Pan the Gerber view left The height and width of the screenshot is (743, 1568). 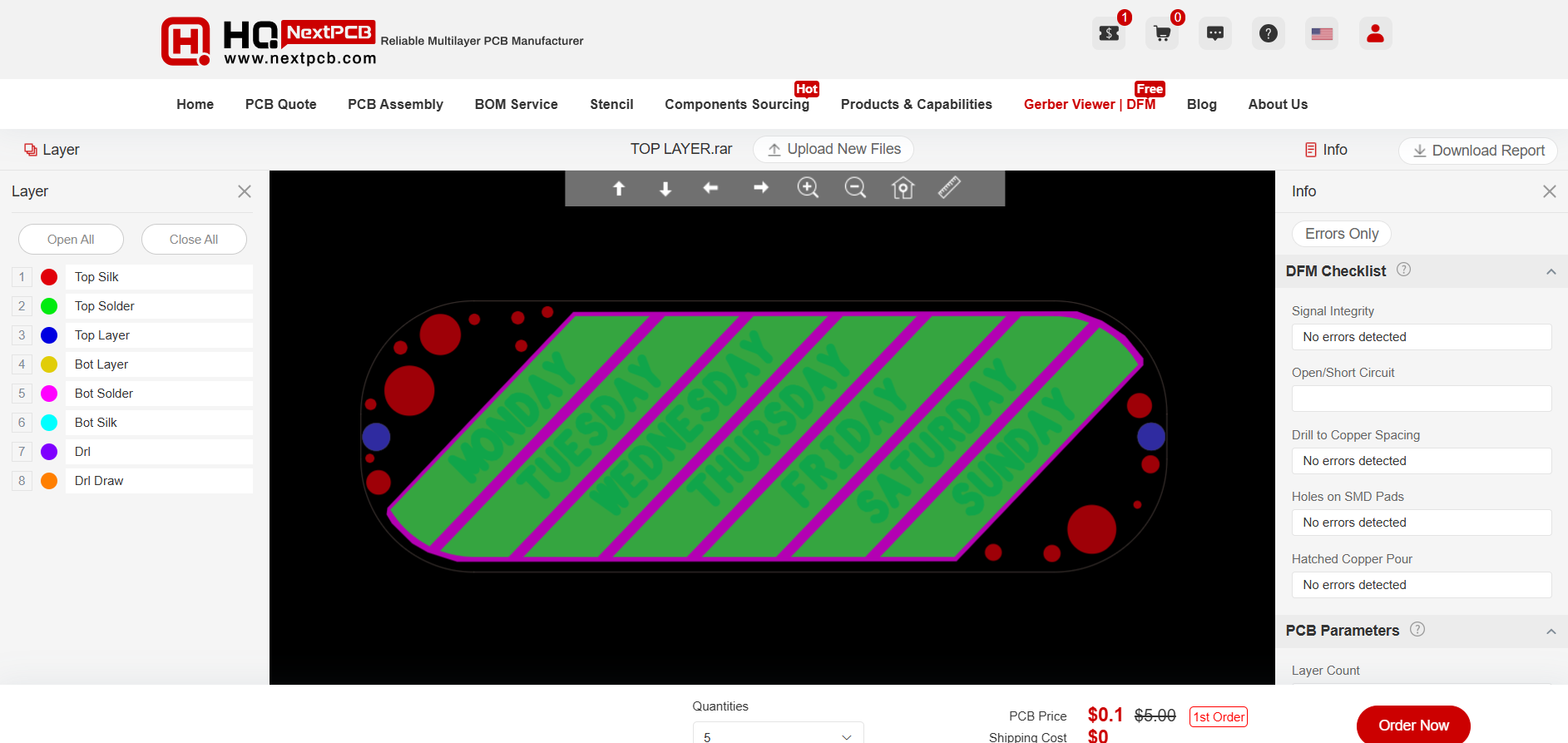click(x=711, y=189)
